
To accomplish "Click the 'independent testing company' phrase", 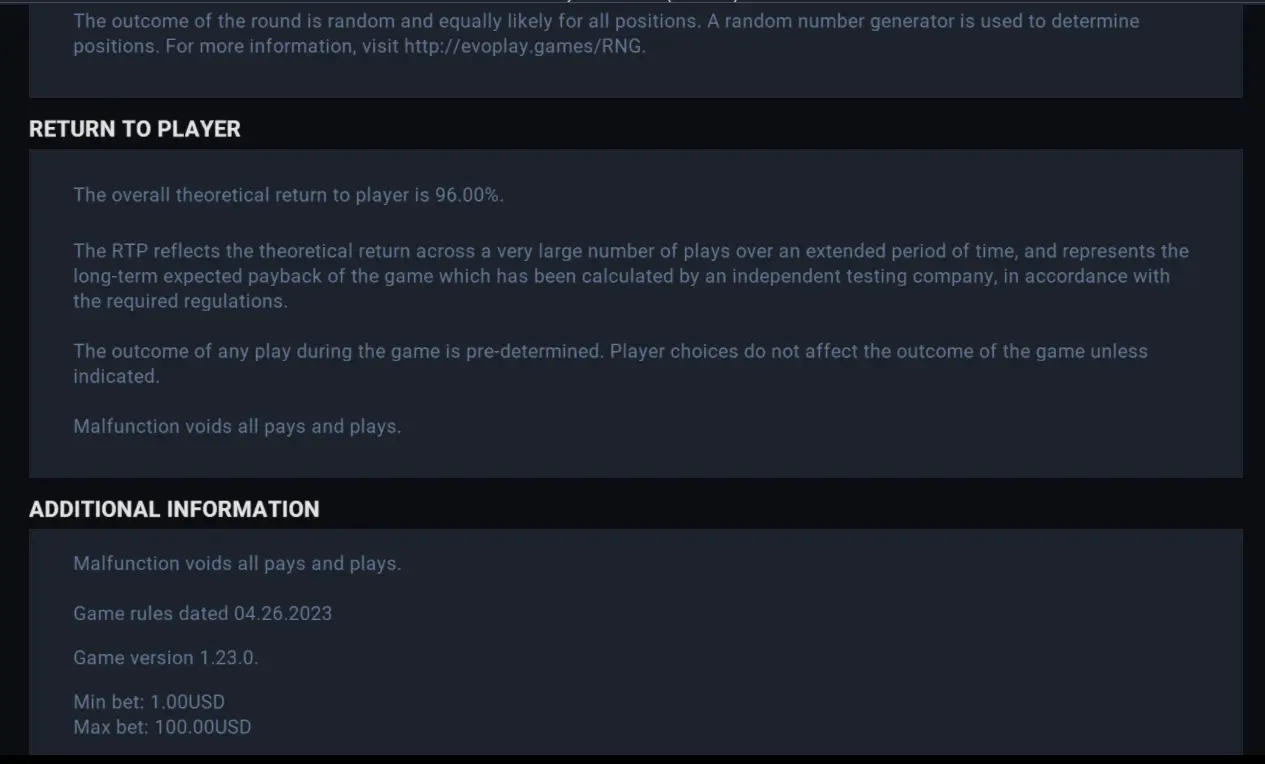I will click(x=863, y=276).
